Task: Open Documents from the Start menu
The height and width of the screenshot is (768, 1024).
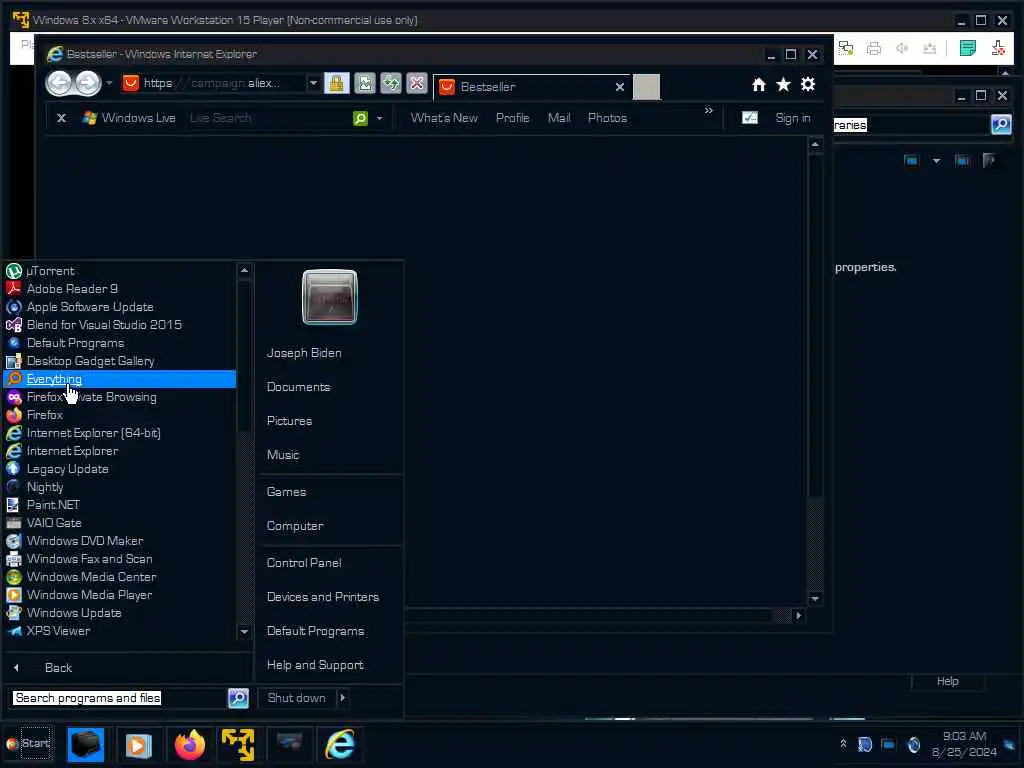Action: (x=298, y=387)
